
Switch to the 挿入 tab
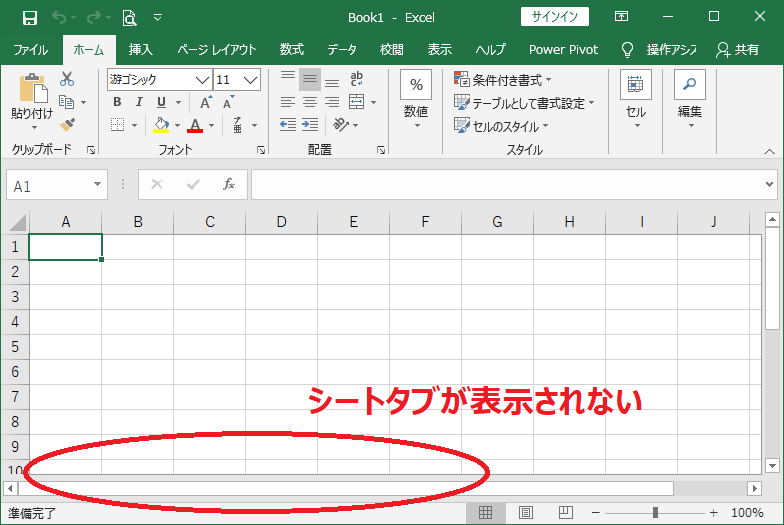pyautogui.click(x=140, y=50)
